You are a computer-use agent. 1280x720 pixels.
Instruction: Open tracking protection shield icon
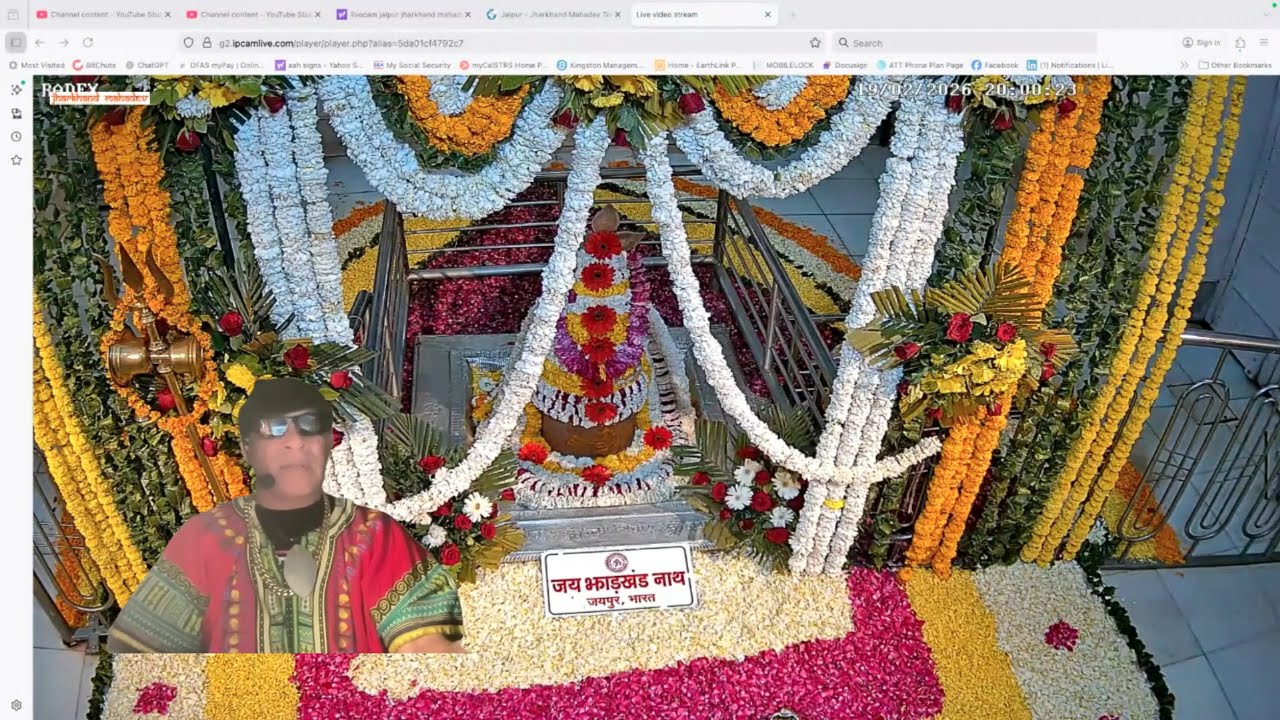pyautogui.click(x=188, y=43)
